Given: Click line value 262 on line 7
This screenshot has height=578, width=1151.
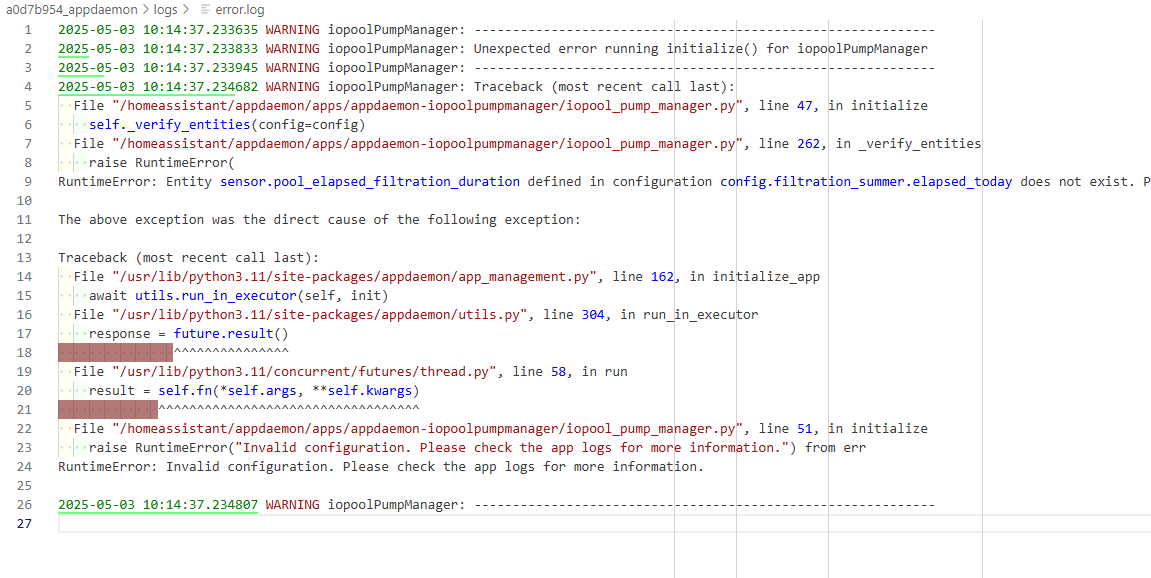Looking at the screenshot, I should pos(809,144).
